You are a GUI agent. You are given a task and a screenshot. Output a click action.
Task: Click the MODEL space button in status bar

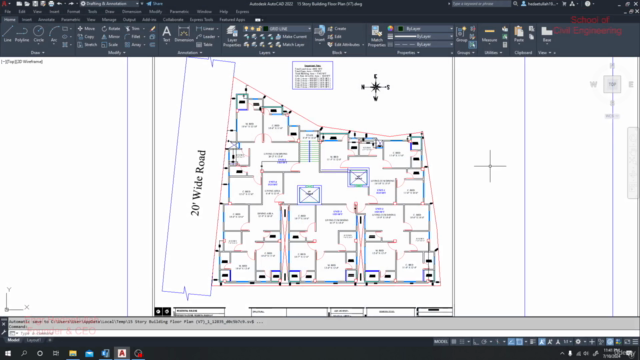coord(441,342)
